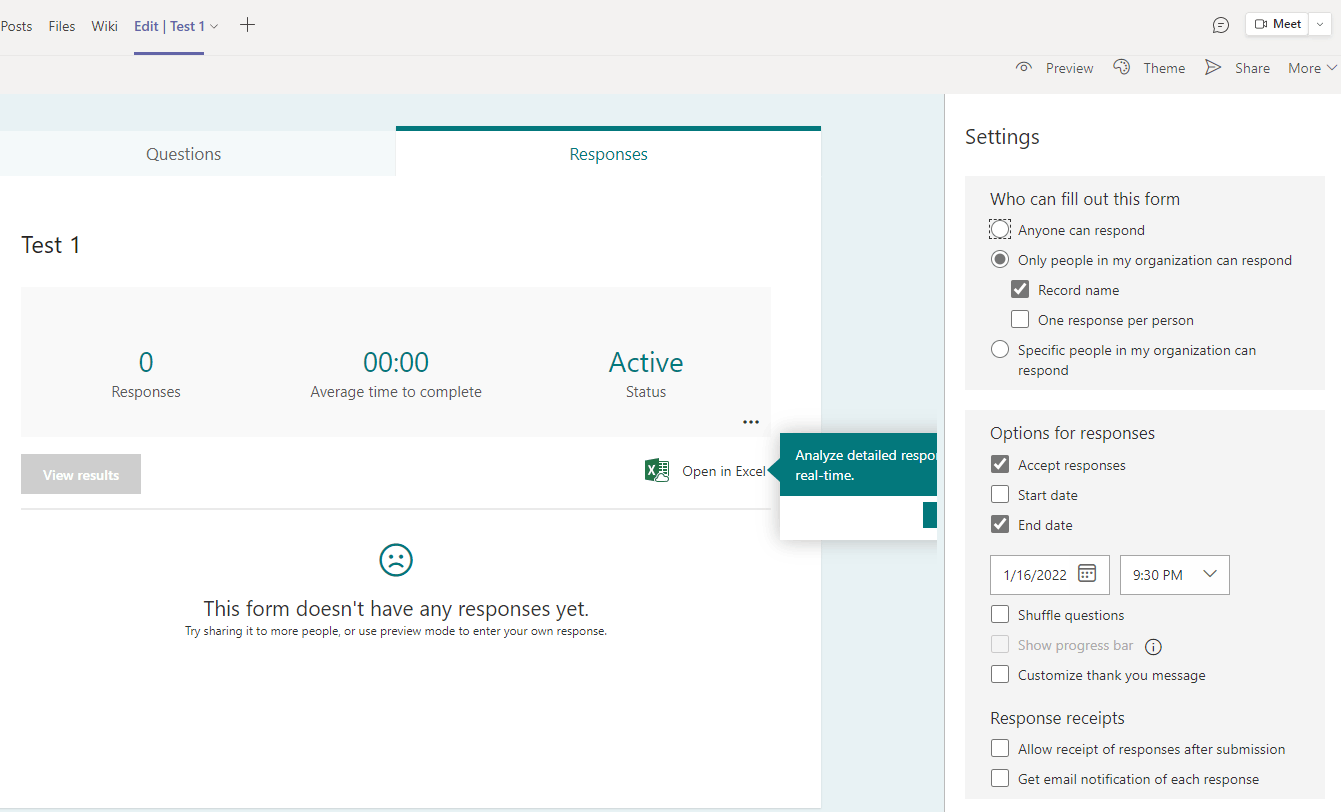The height and width of the screenshot is (812, 1341).
Task: Go to the Posts tab
Action: (17, 26)
